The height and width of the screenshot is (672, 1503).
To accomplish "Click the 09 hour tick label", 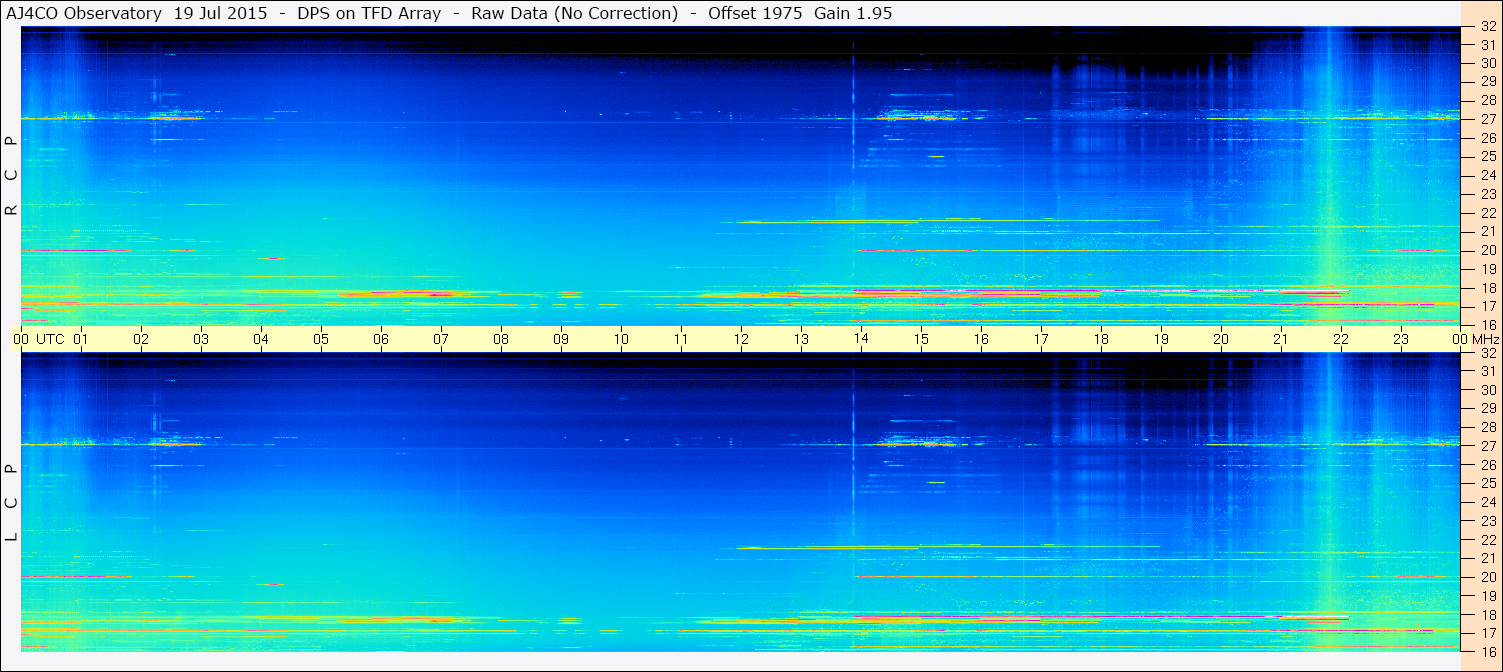I will (x=561, y=339).
